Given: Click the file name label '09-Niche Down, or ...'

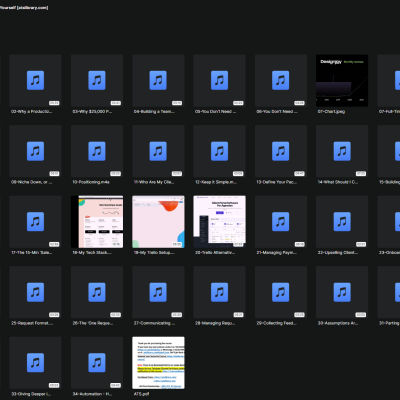Looking at the screenshot, I should pyautogui.click(x=31, y=182).
